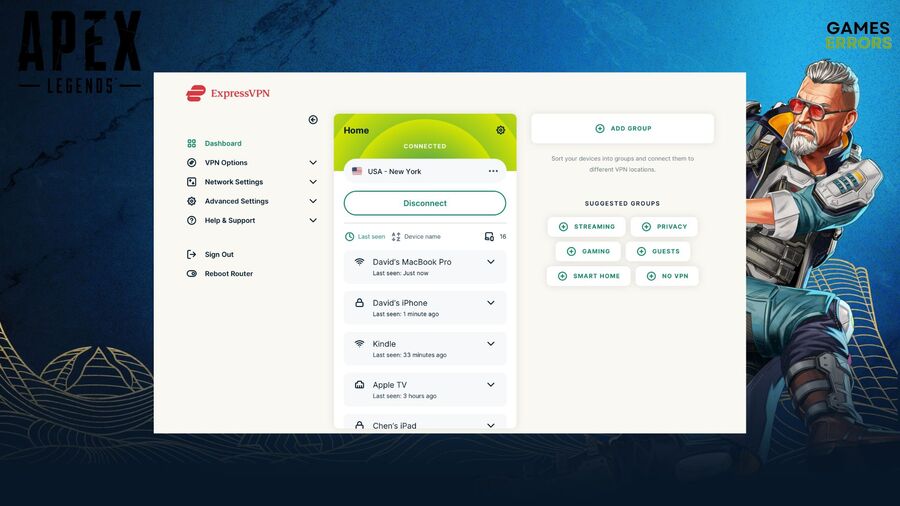Click the plus icon on Smart Home
Image resolution: width=900 pixels, height=506 pixels.
tap(562, 276)
